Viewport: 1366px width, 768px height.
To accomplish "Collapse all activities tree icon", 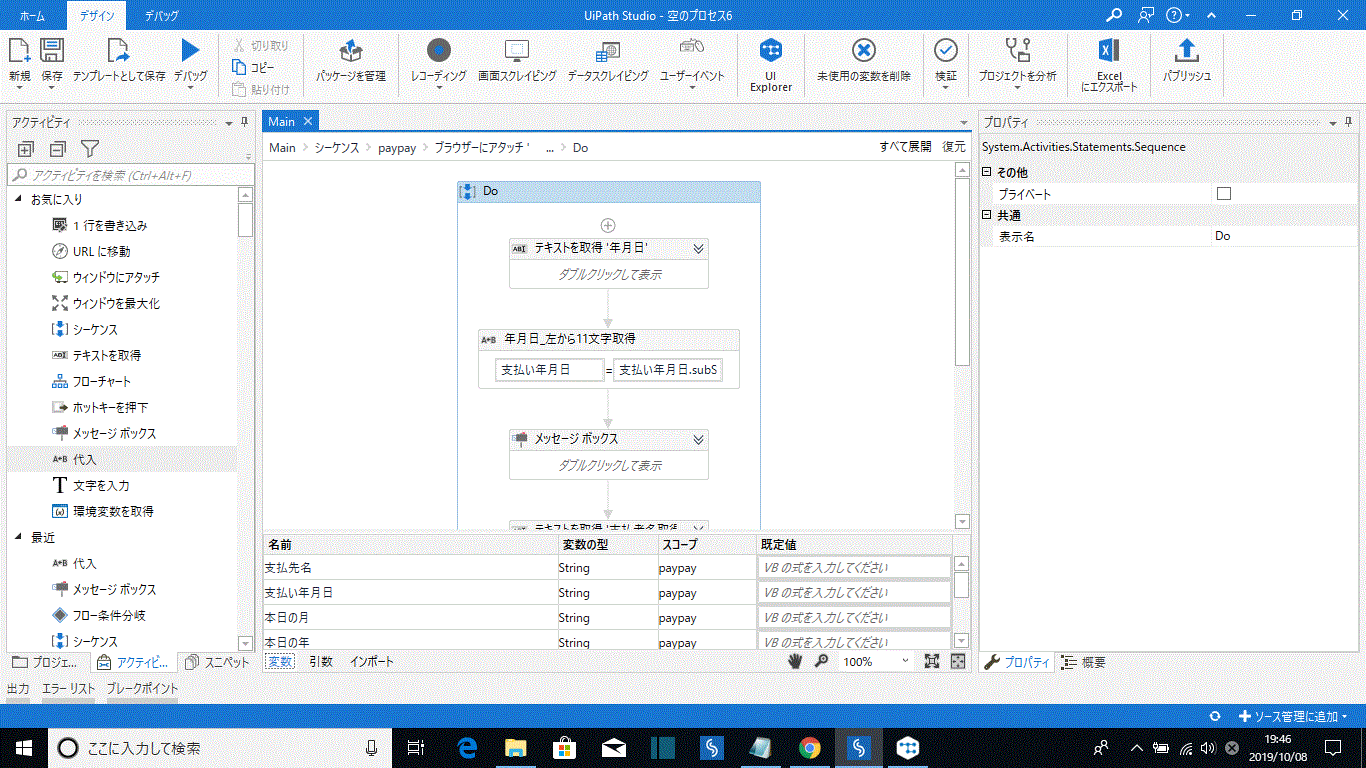I will [57, 149].
